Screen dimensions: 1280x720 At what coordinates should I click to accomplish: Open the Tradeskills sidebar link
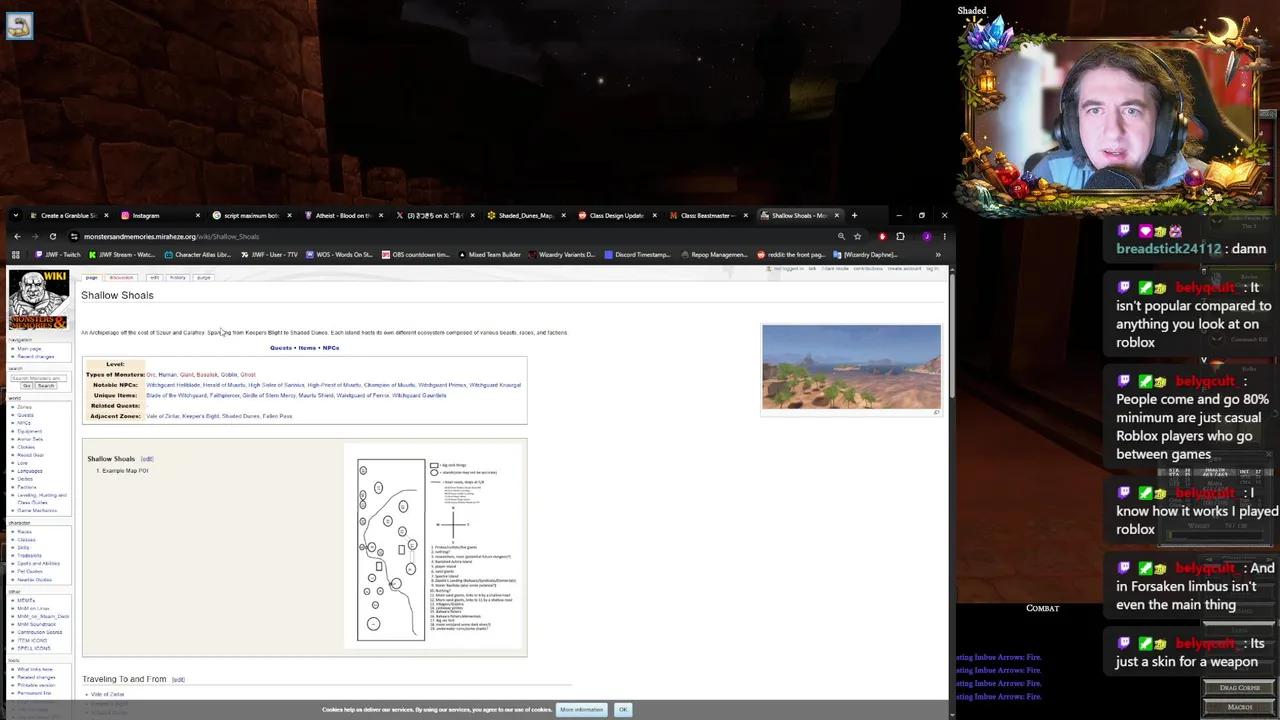tap(29, 556)
